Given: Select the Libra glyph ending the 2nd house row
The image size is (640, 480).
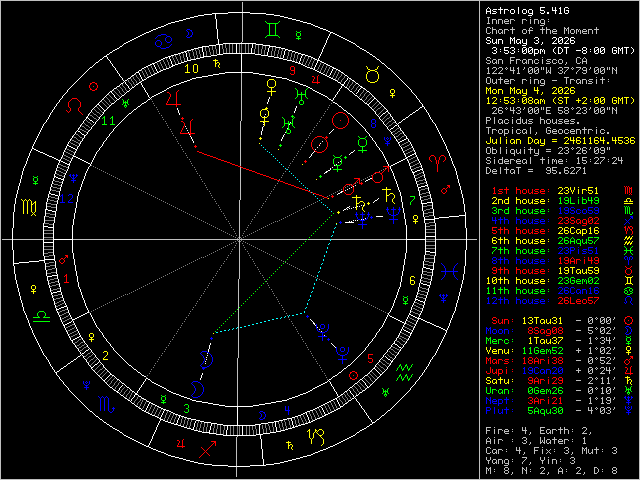Looking at the screenshot, I should [x=629, y=201].
